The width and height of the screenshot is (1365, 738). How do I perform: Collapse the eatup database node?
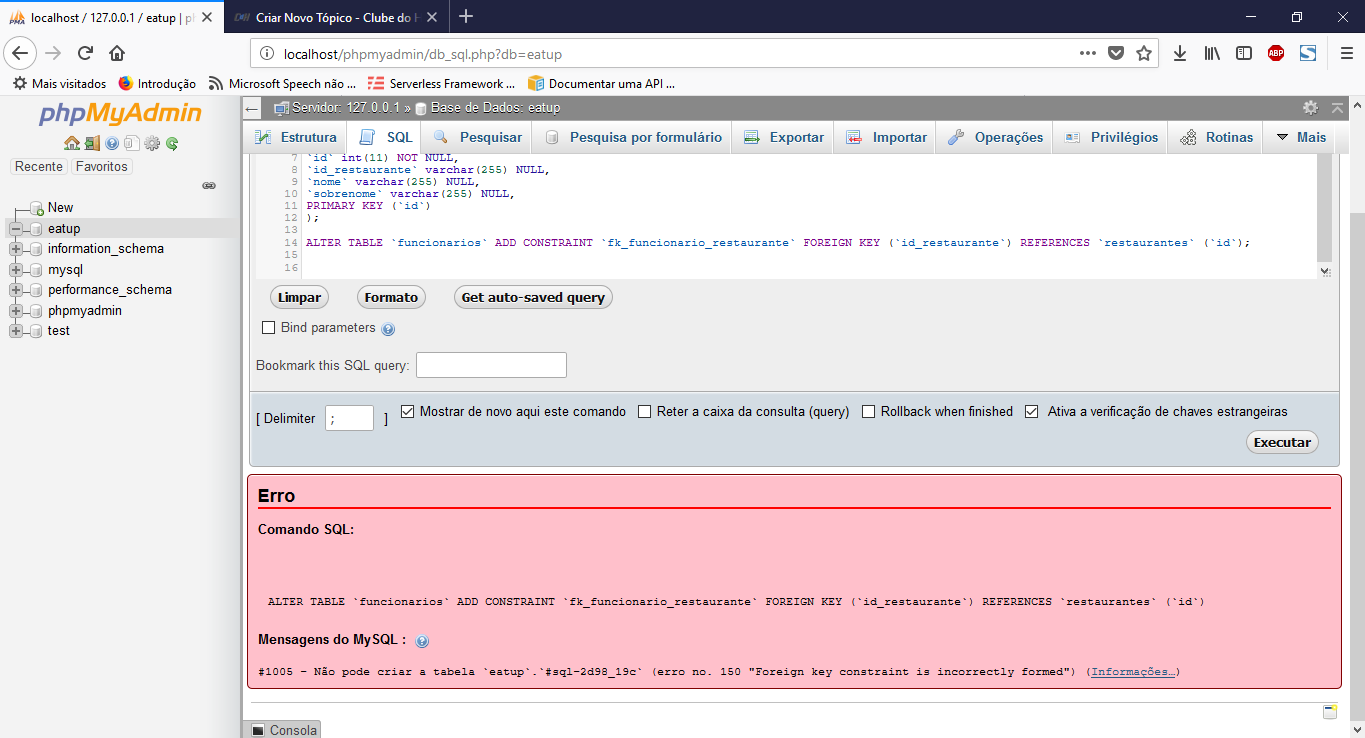16,229
